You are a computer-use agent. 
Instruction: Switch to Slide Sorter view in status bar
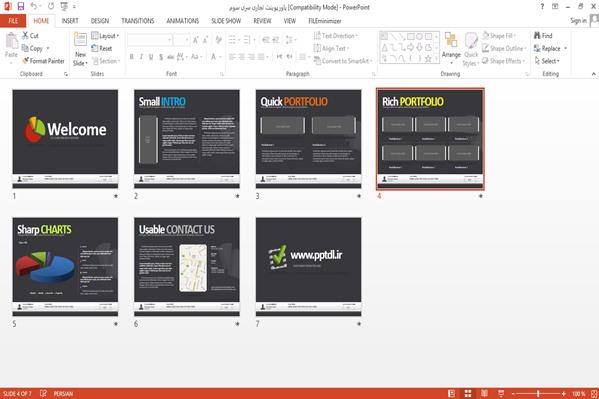pos(468,394)
